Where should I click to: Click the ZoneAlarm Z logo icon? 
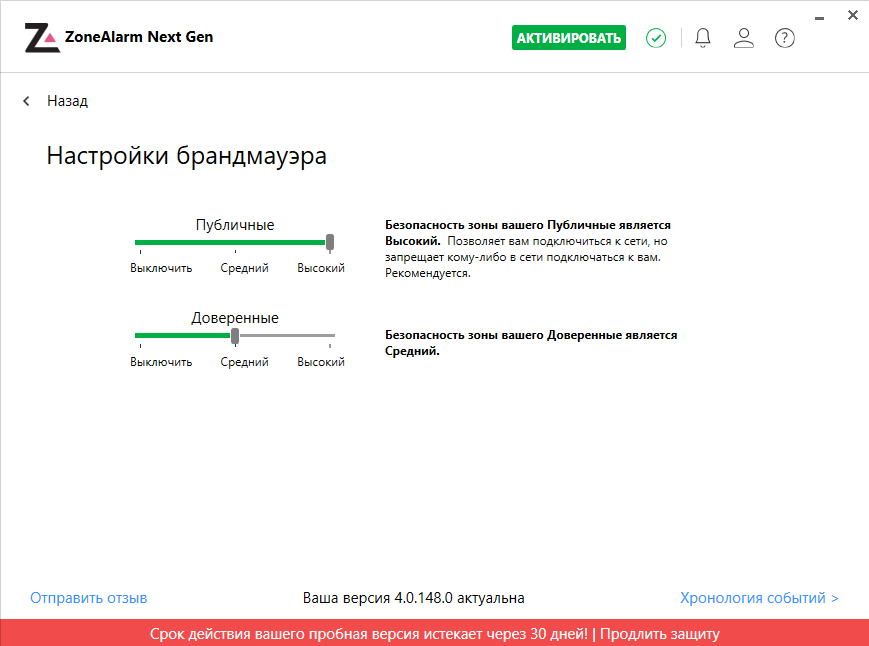coord(42,38)
